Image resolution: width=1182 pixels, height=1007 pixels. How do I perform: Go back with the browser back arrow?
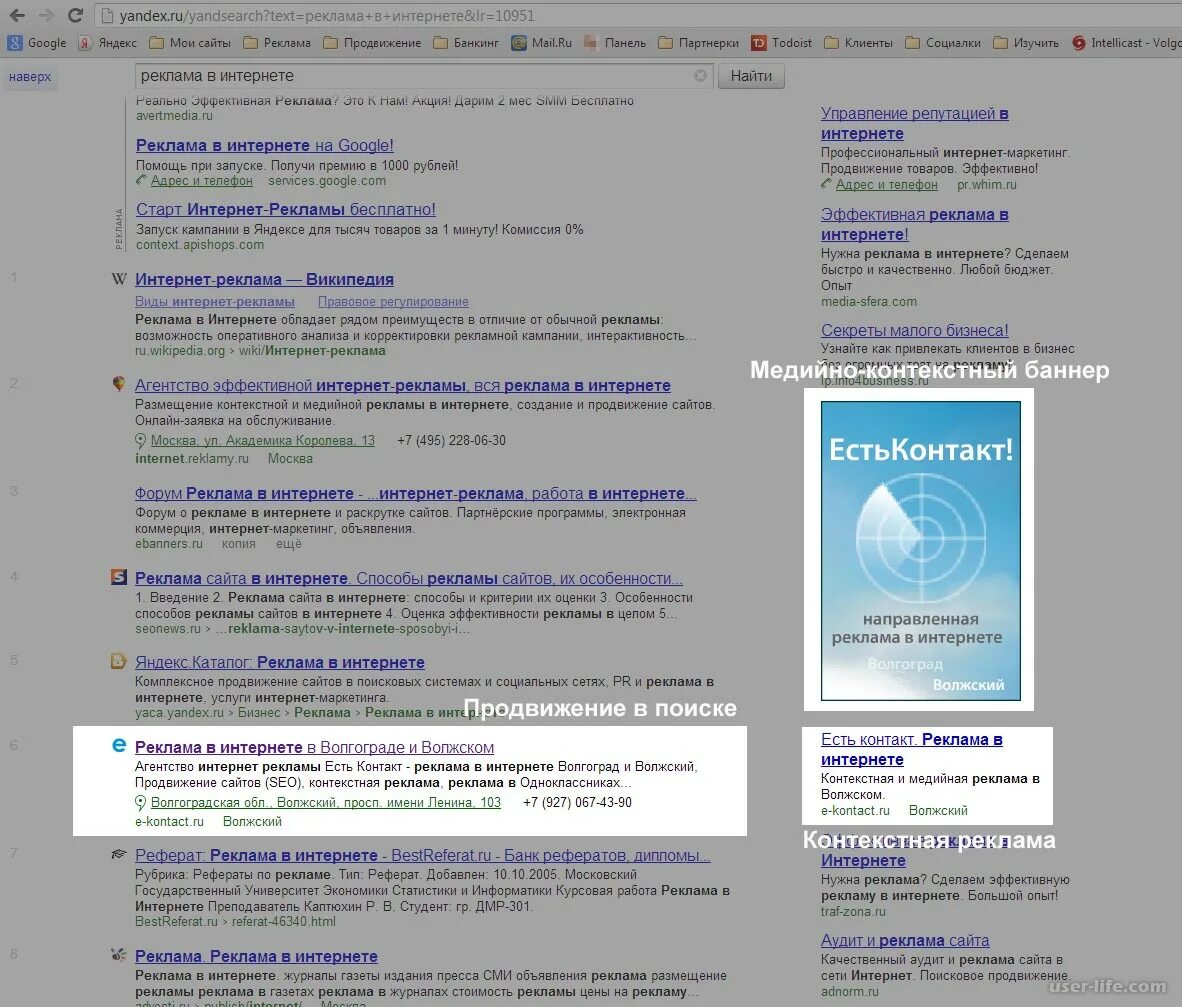point(17,15)
